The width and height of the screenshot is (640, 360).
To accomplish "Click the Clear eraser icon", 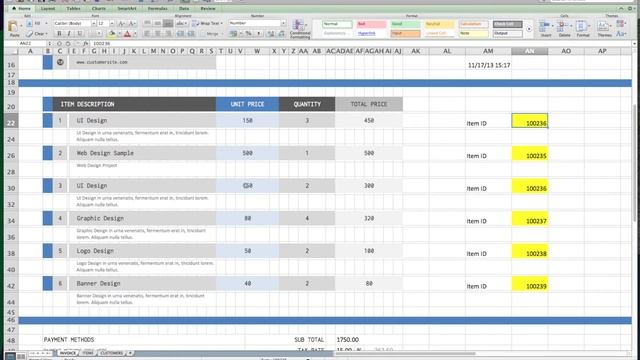I will (x=30, y=34).
